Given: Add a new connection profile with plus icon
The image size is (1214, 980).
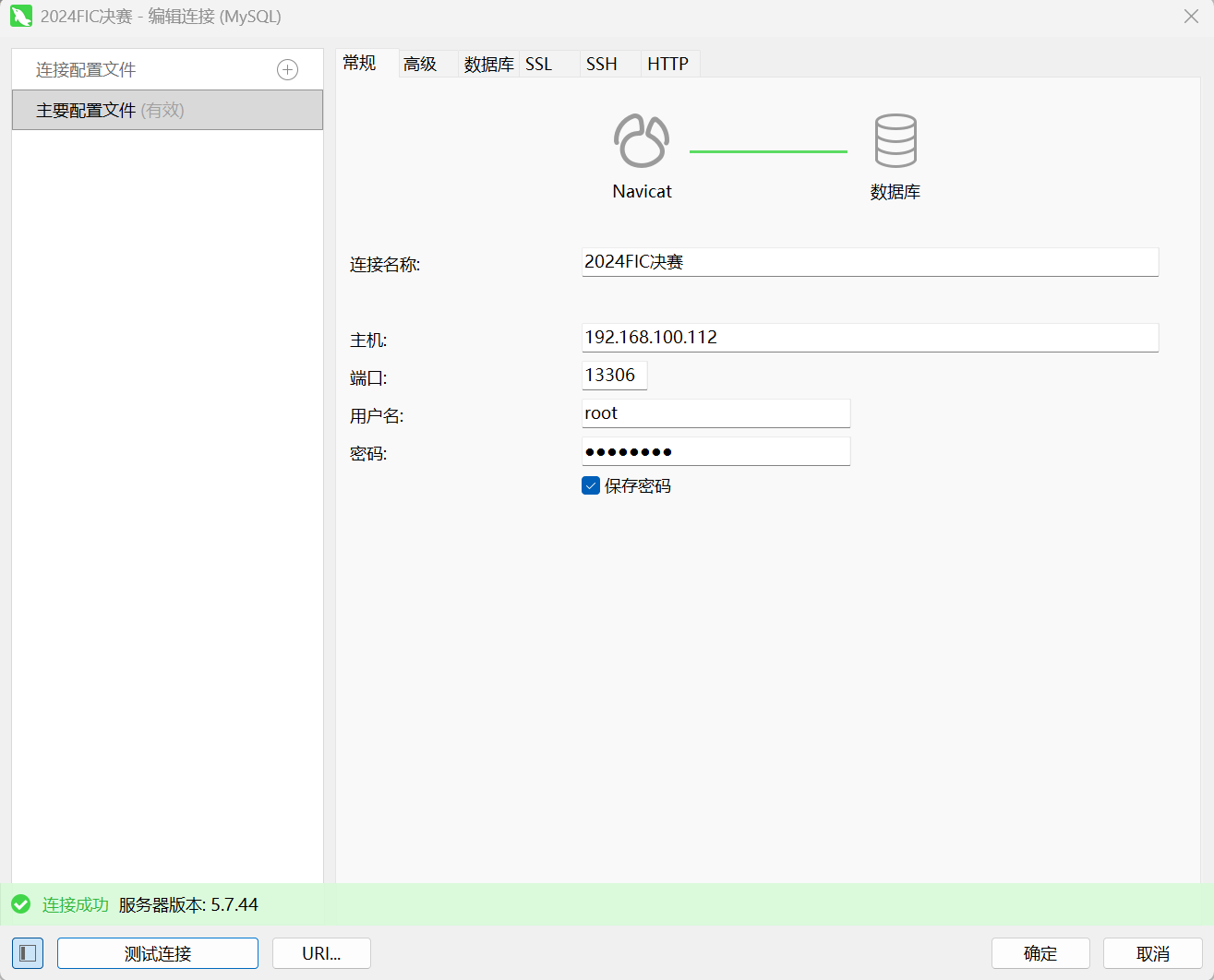Looking at the screenshot, I should 288,70.
